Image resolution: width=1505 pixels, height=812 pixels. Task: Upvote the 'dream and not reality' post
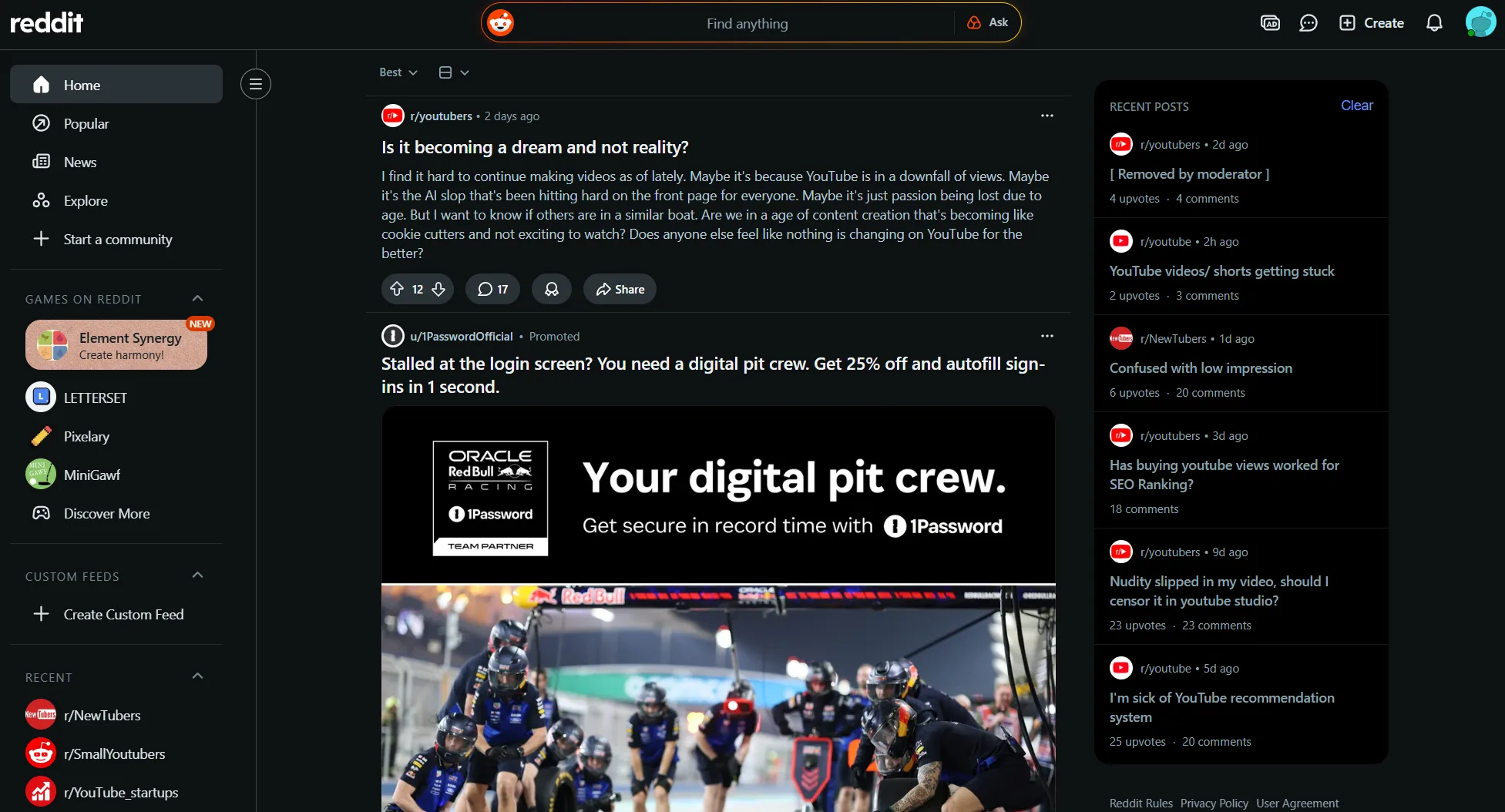pos(397,289)
